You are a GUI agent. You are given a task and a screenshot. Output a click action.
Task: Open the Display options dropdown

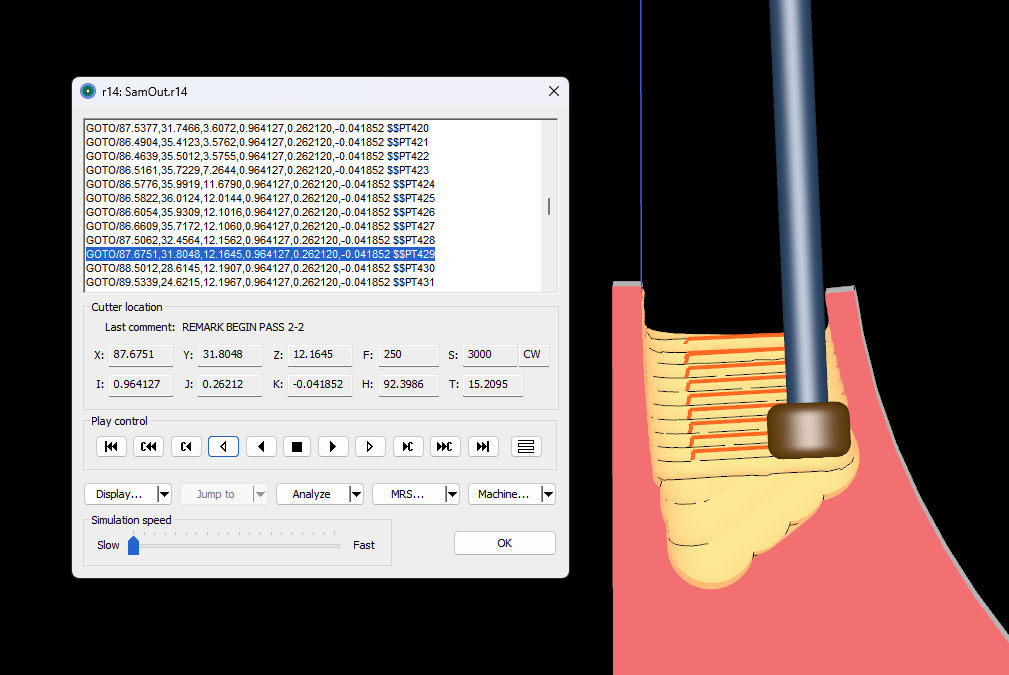coord(127,493)
